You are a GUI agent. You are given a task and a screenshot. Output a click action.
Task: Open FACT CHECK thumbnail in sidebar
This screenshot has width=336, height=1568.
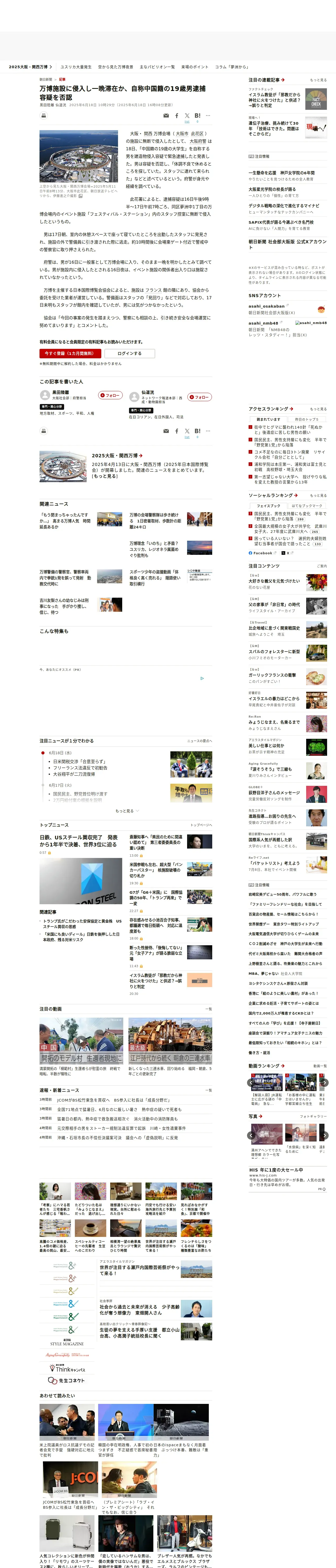click(316, 99)
